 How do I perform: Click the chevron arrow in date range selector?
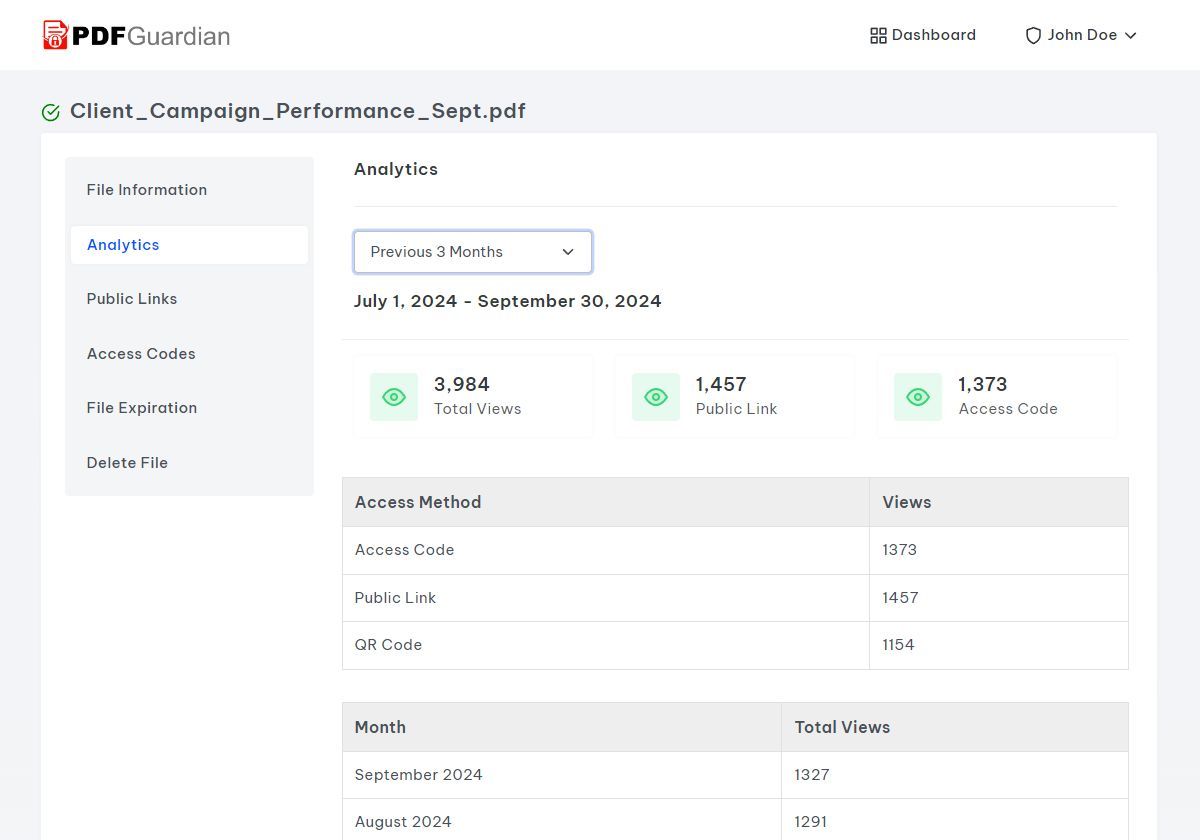(x=568, y=252)
